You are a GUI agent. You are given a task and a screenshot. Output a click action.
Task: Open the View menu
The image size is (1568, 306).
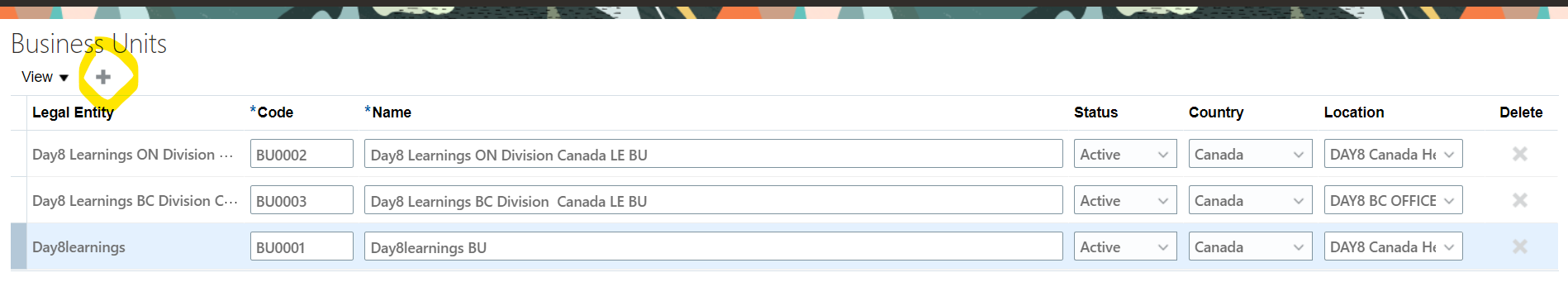pyautogui.click(x=45, y=77)
